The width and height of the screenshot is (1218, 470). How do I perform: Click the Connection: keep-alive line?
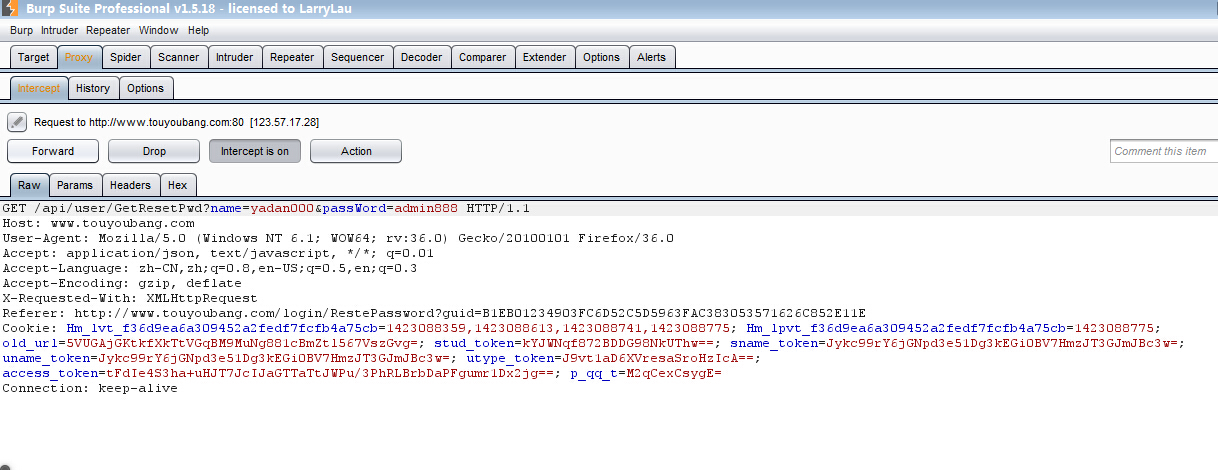pos(90,388)
